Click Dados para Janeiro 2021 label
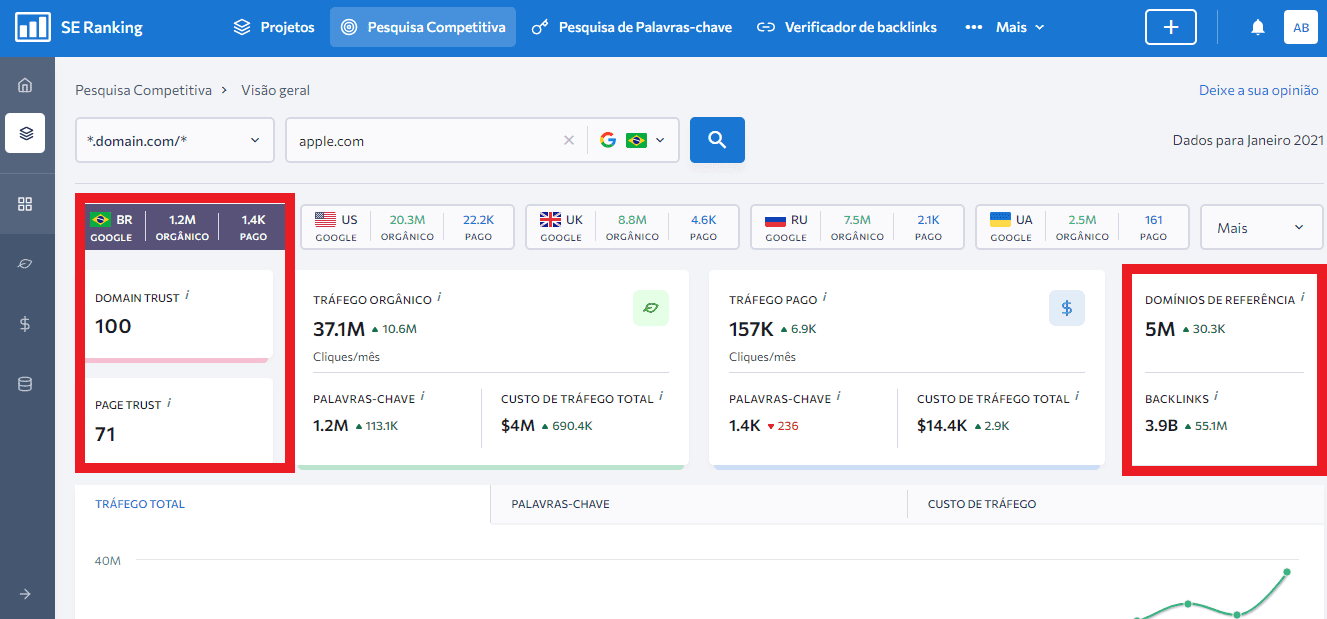The height and width of the screenshot is (619, 1327). 1248,141
